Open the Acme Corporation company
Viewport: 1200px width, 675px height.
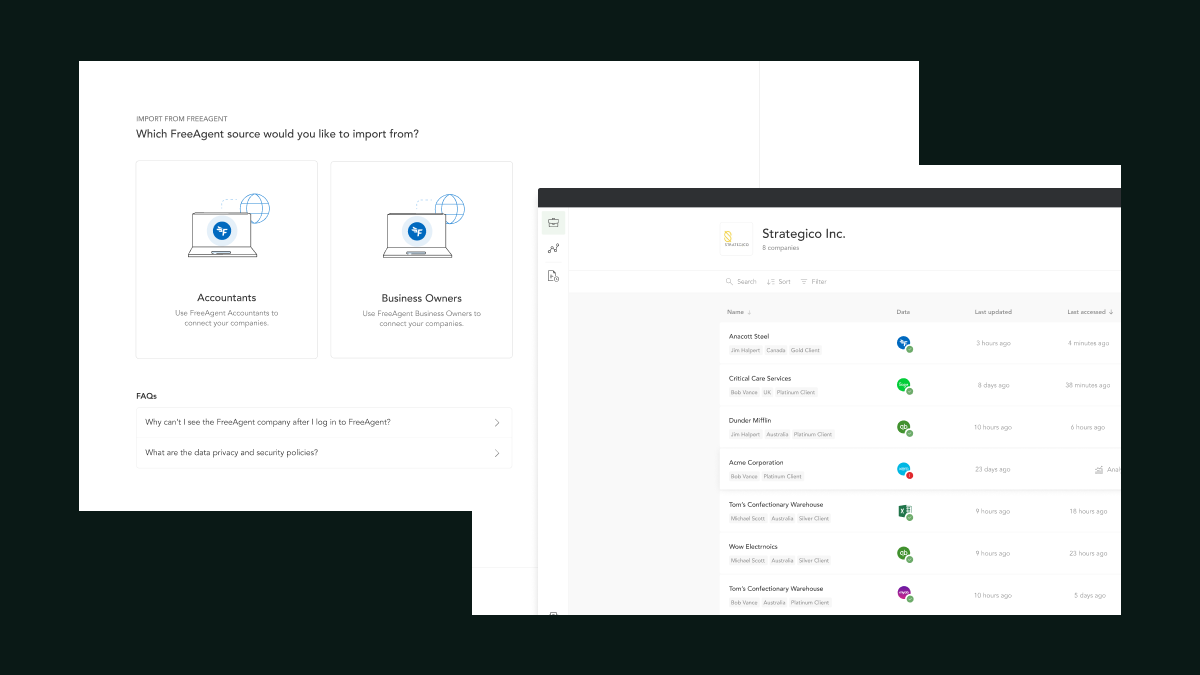756,463
